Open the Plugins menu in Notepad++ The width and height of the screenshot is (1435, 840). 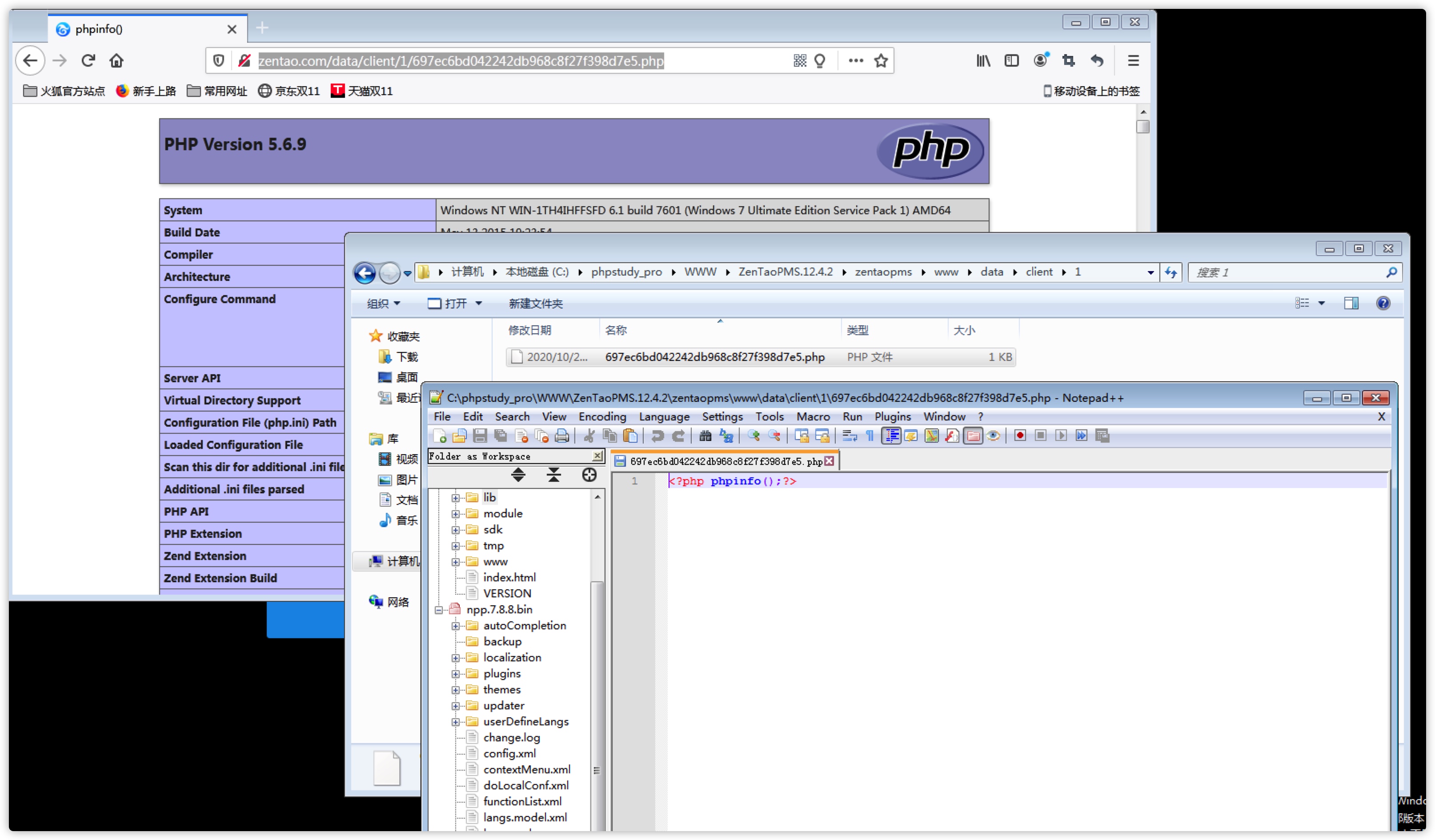point(892,417)
